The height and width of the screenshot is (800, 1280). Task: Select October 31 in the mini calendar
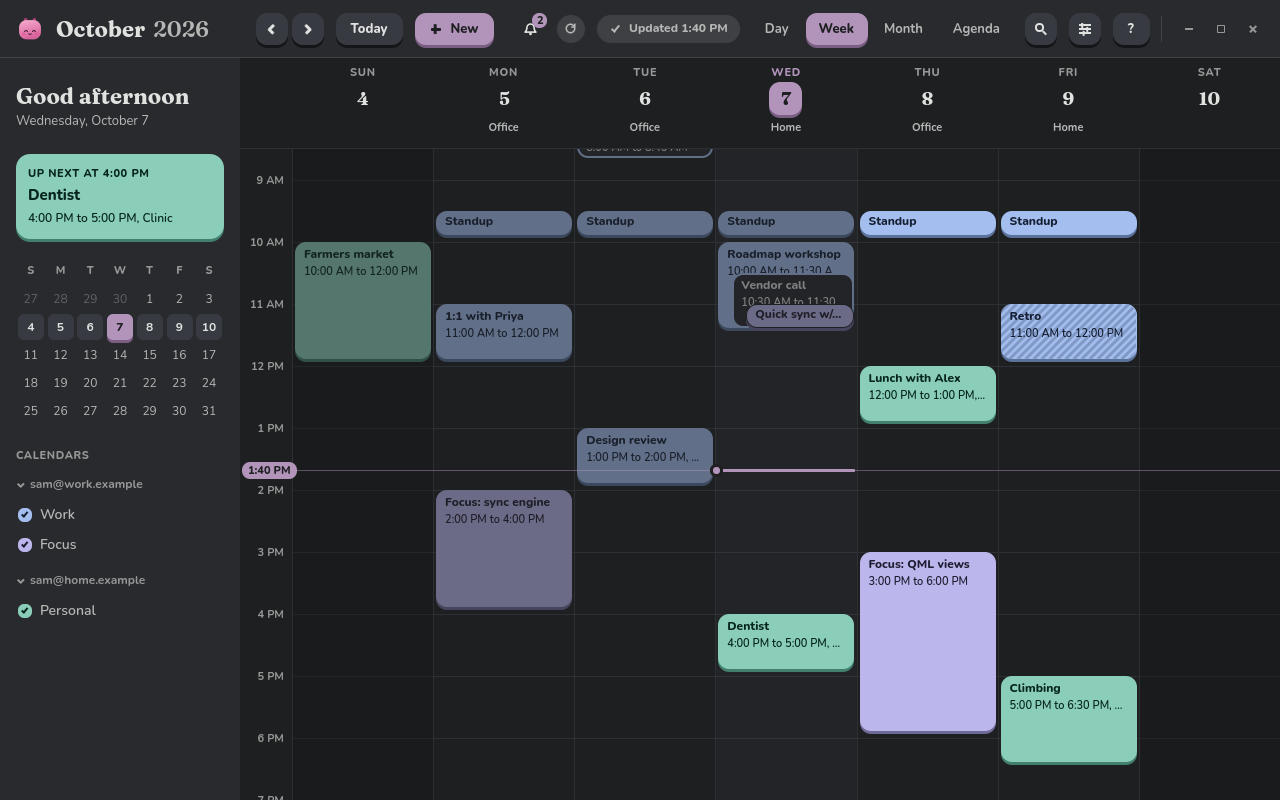(x=208, y=411)
